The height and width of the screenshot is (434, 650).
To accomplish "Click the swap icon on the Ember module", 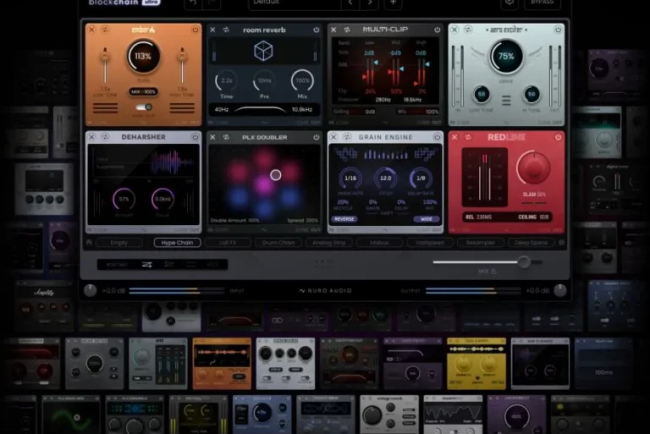I will [x=105, y=30].
